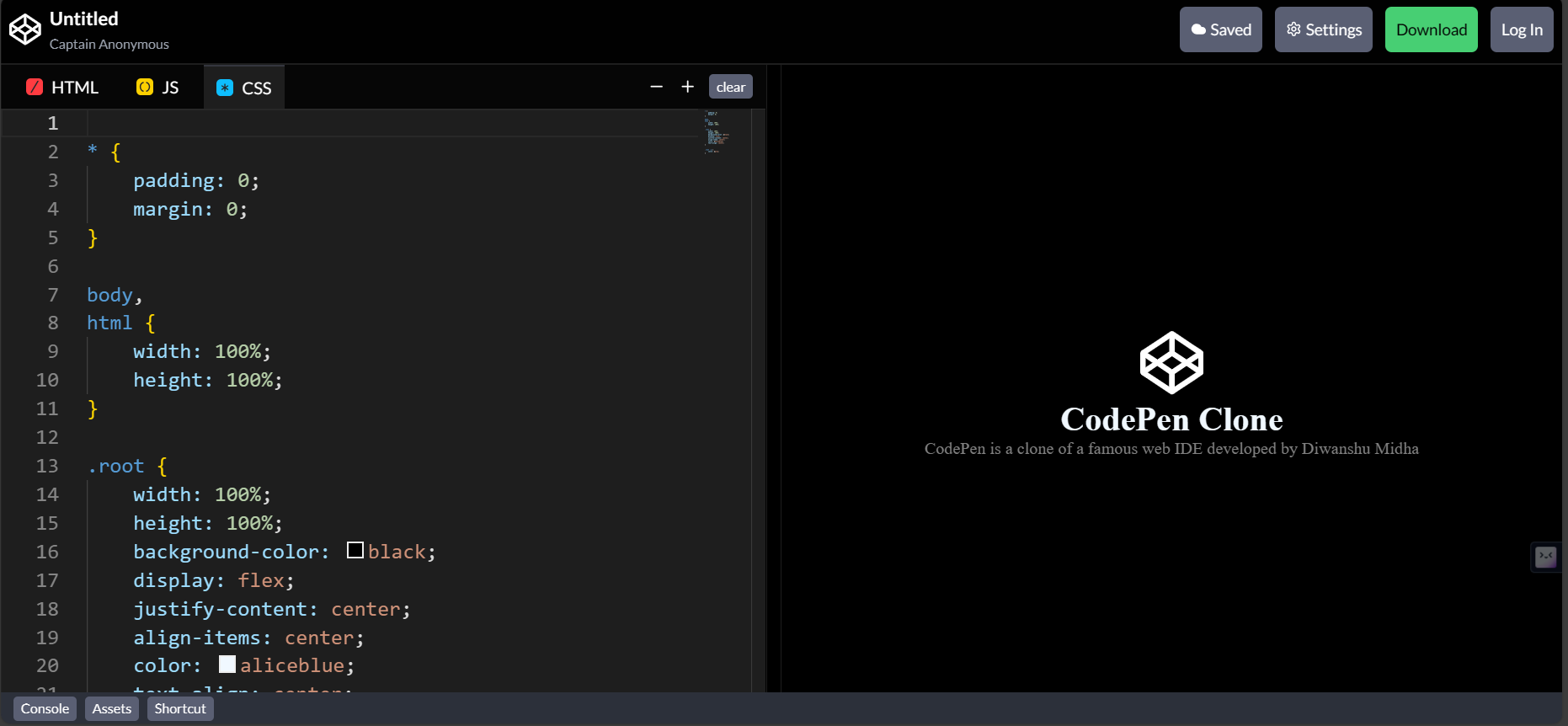Open the Assets panel
1568x726 pixels.
(112, 708)
